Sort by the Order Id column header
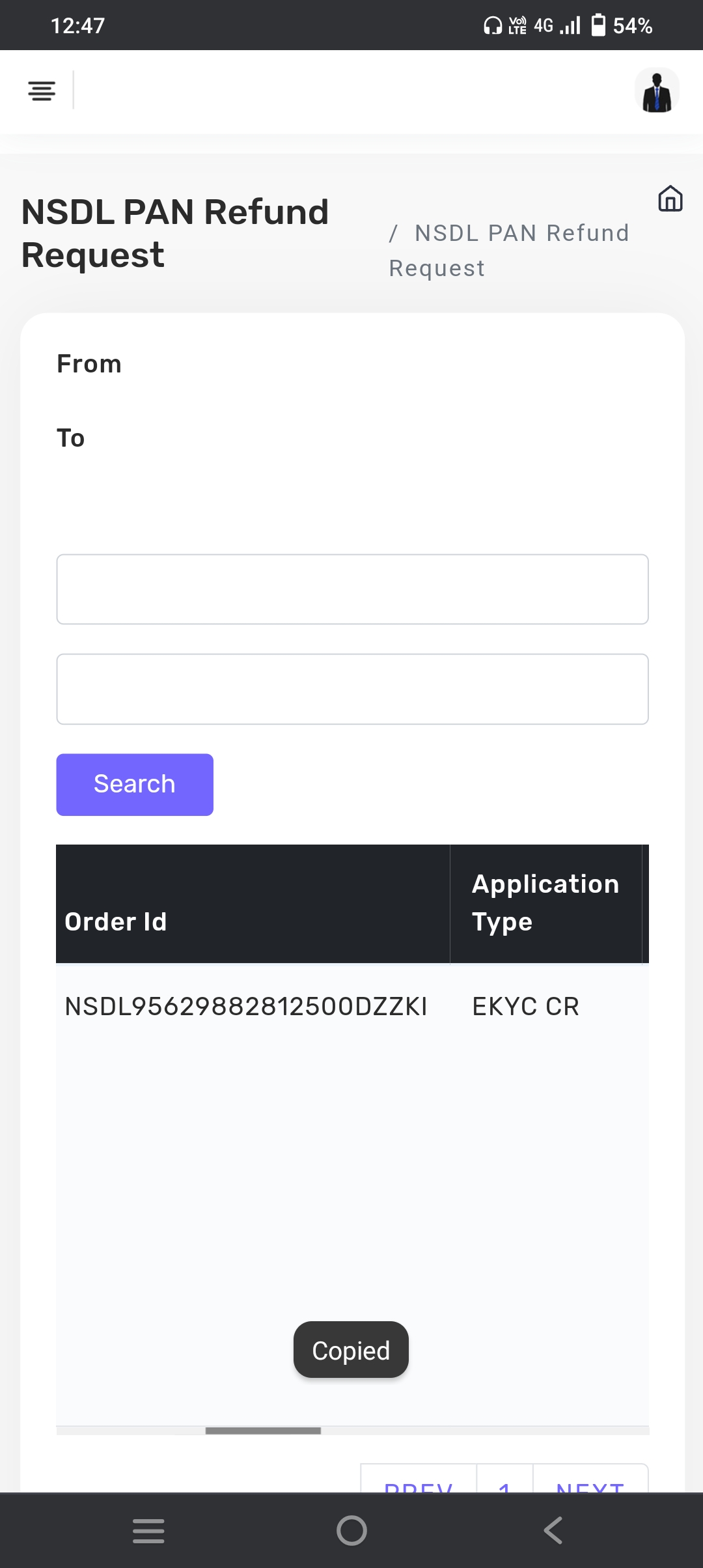Screen dimensions: 703x1568 click(116, 921)
